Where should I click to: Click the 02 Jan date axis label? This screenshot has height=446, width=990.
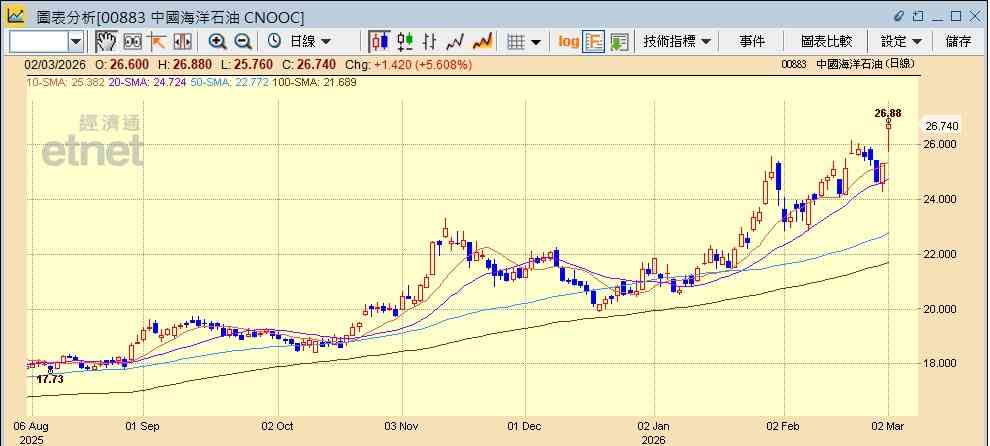pos(654,426)
